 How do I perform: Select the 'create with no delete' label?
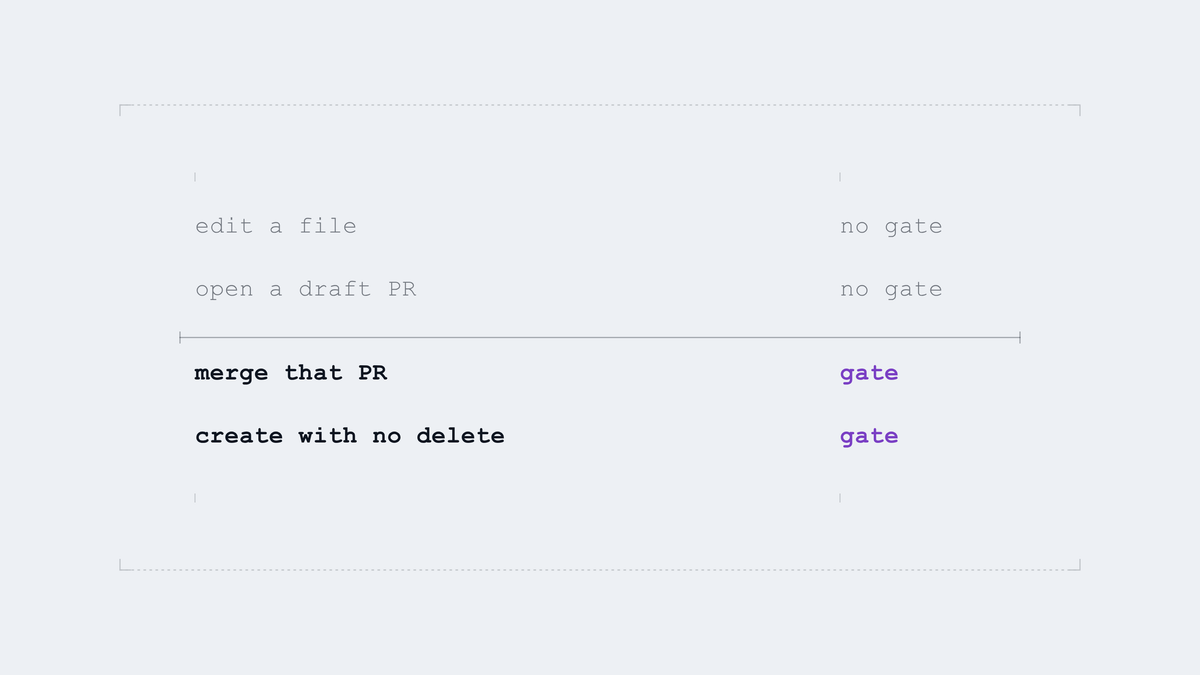pos(350,436)
